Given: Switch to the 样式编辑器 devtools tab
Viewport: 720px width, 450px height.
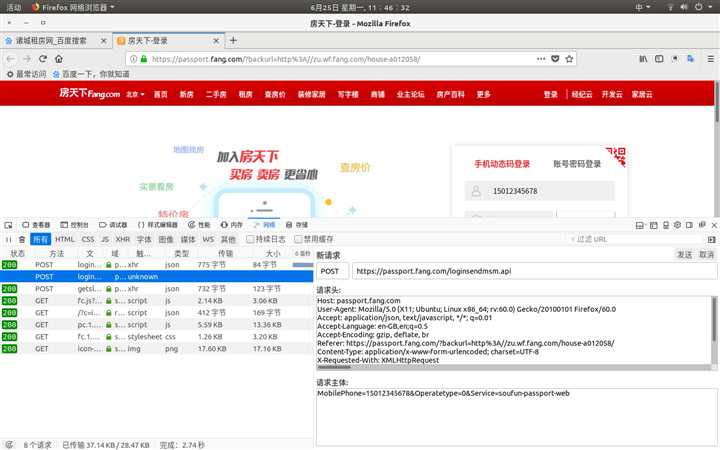Looking at the screenshot, I should tap(158, 225).
